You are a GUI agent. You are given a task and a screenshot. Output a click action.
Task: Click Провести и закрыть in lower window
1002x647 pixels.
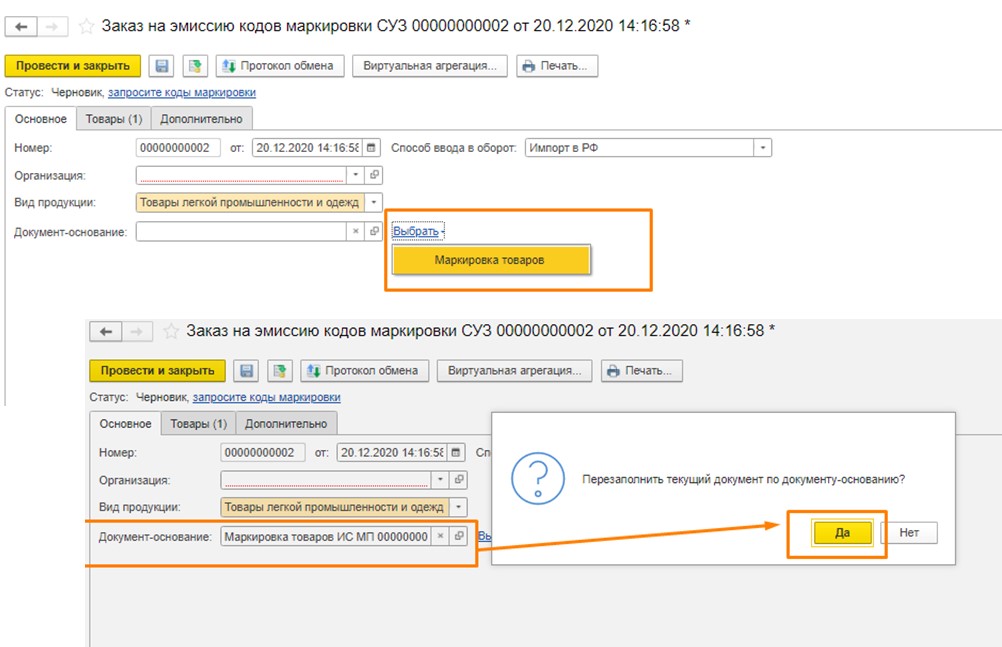(157, 371)
